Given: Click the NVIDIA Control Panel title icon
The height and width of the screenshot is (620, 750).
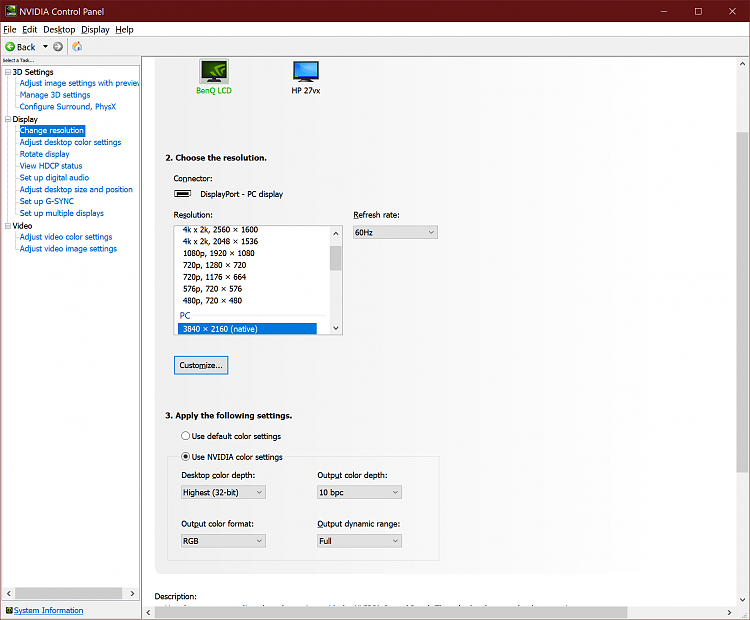Looking at the screenshot, I should (x=11, y=11).
